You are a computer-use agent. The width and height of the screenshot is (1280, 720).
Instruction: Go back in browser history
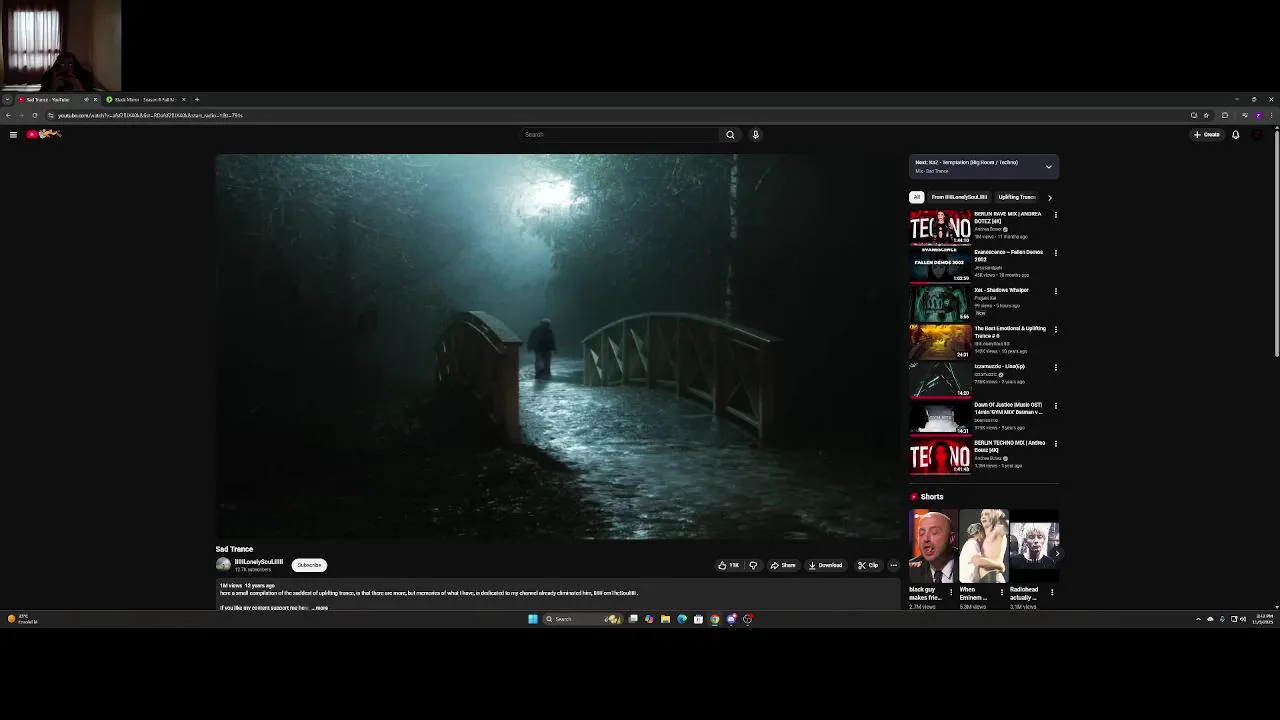click(x=8, y=115)
